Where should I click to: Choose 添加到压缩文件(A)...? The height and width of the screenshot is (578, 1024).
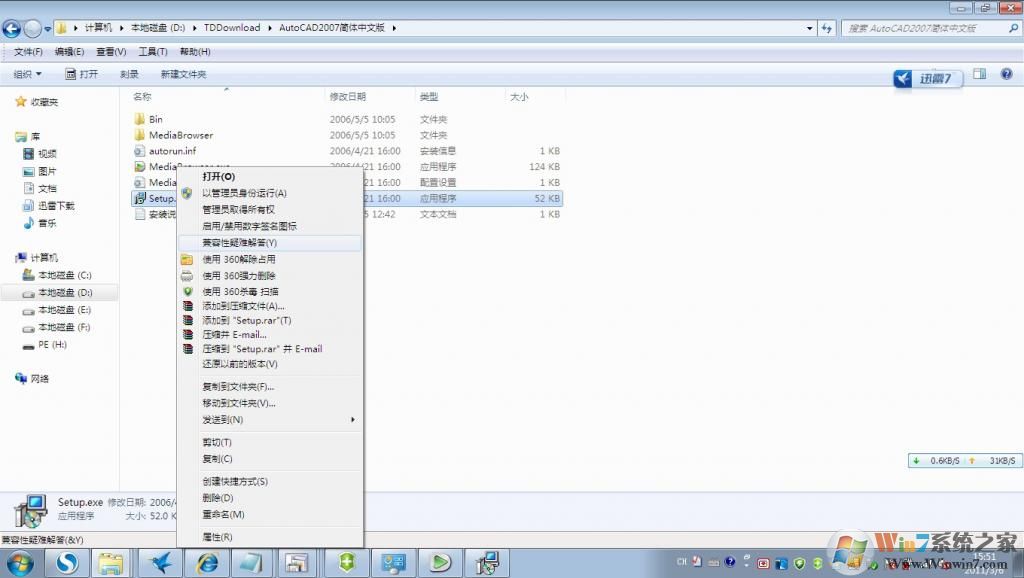(269, 306)
